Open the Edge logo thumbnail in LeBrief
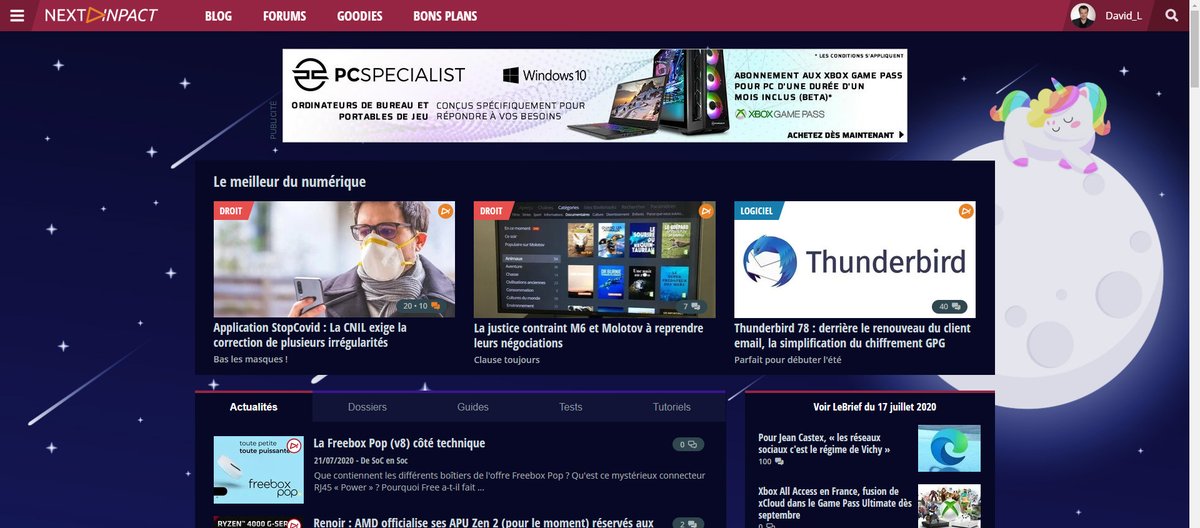The height and width of the screenshot is (528, 1200). coord(949,448)
